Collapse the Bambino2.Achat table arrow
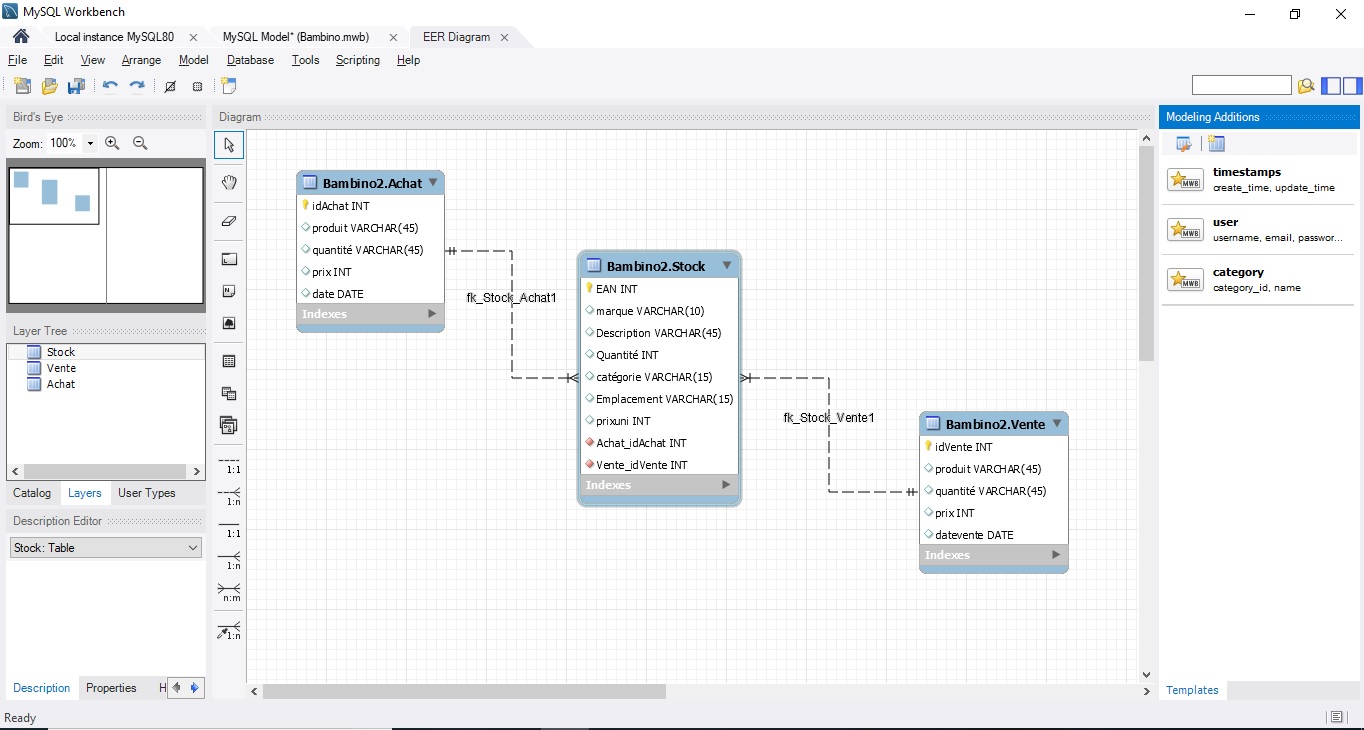Image resolution: width=1364 pixels, height=730 pixels. point(433,183)
